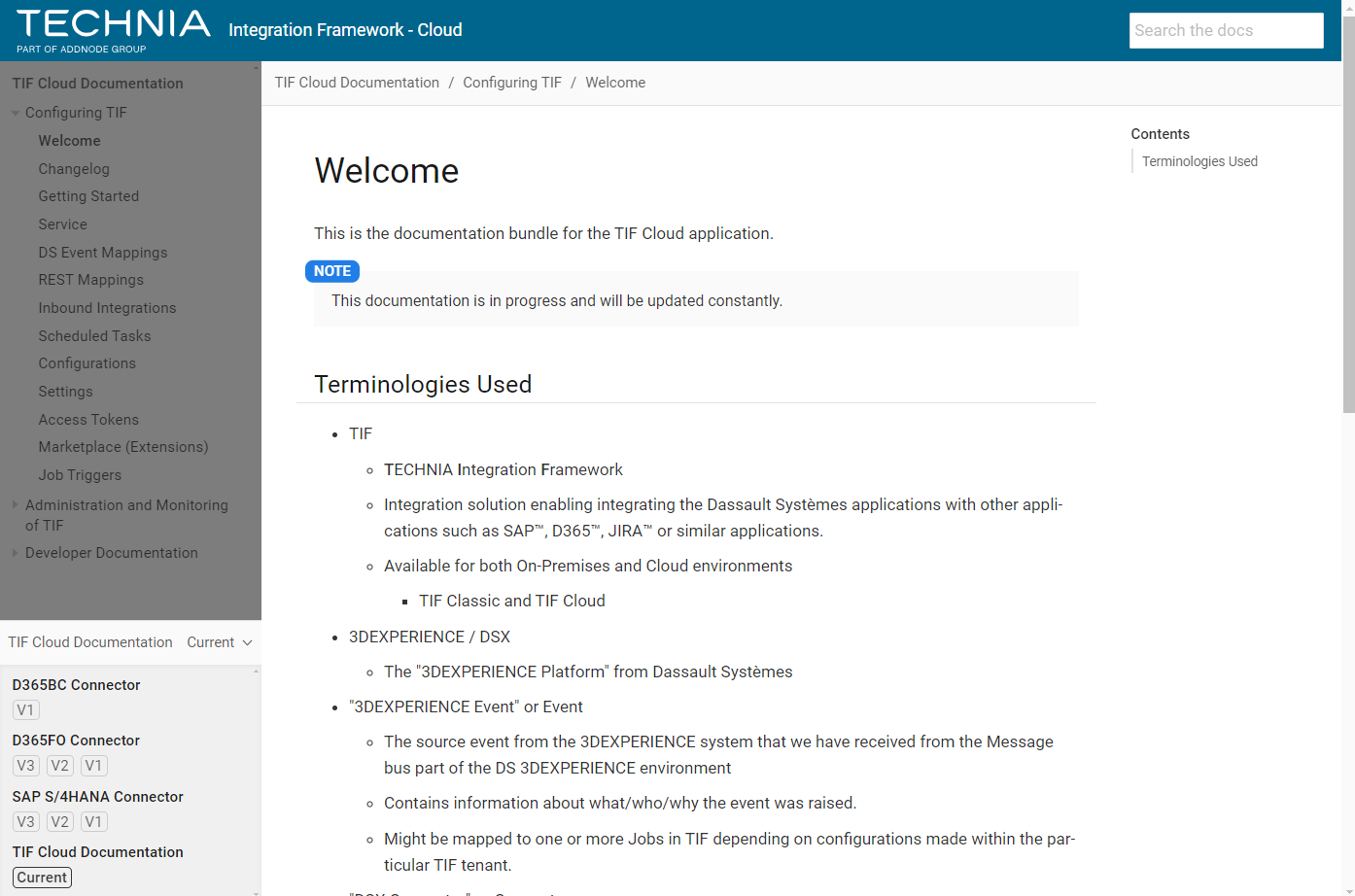Click the TECHNIA logo
Image resolution: width=1355 pixels, height=896 pixels.
pos(113,30)
